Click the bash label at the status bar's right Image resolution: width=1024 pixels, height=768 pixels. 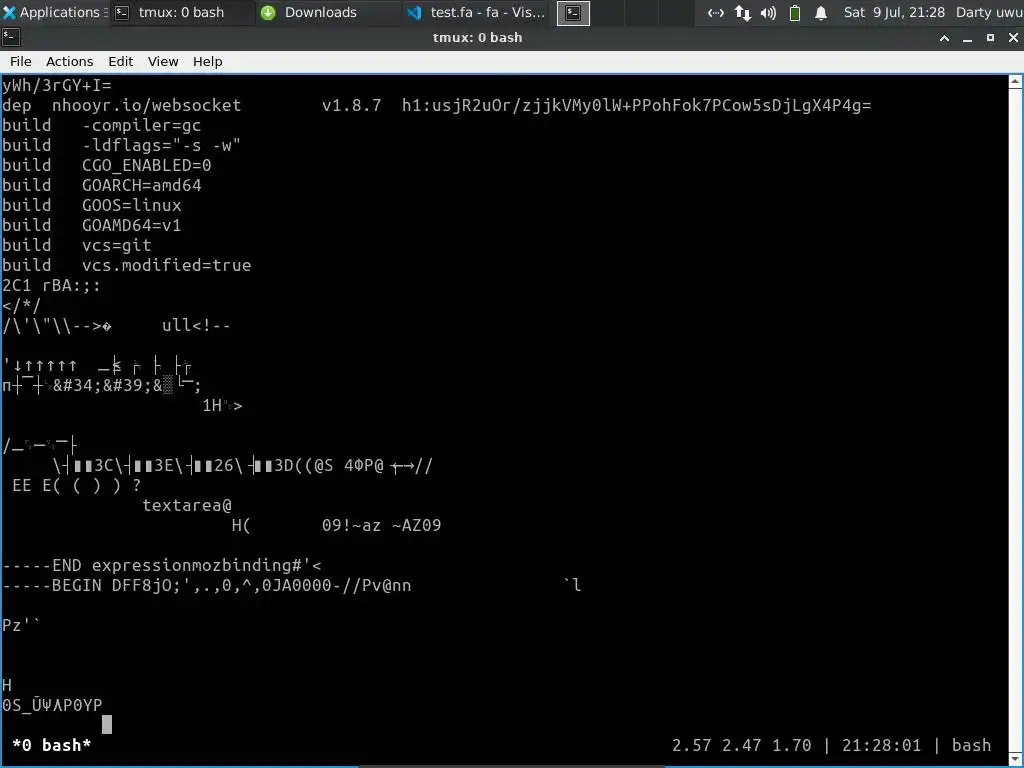coord(971,745)
